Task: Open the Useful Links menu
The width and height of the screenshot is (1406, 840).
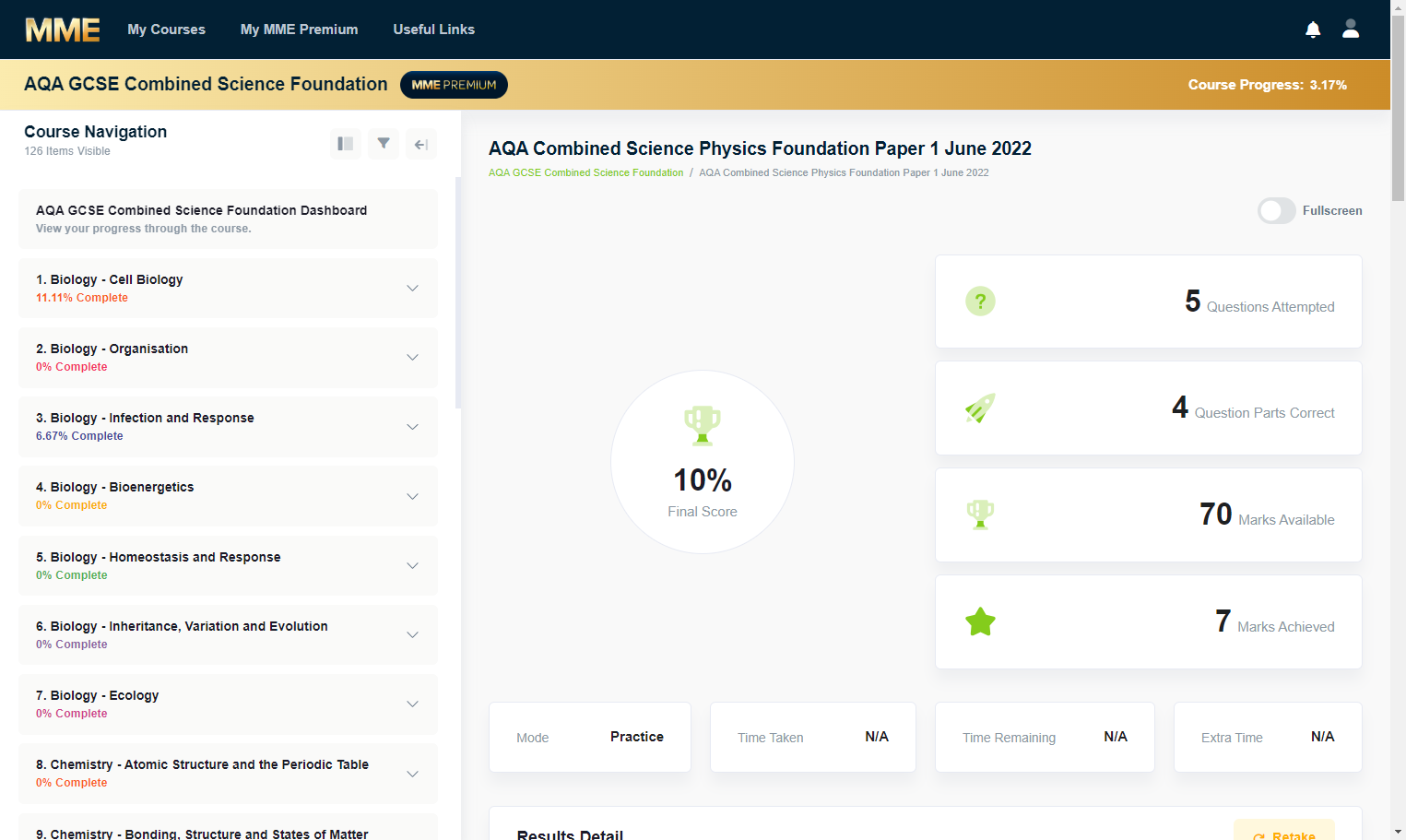Action: (434, 30)
